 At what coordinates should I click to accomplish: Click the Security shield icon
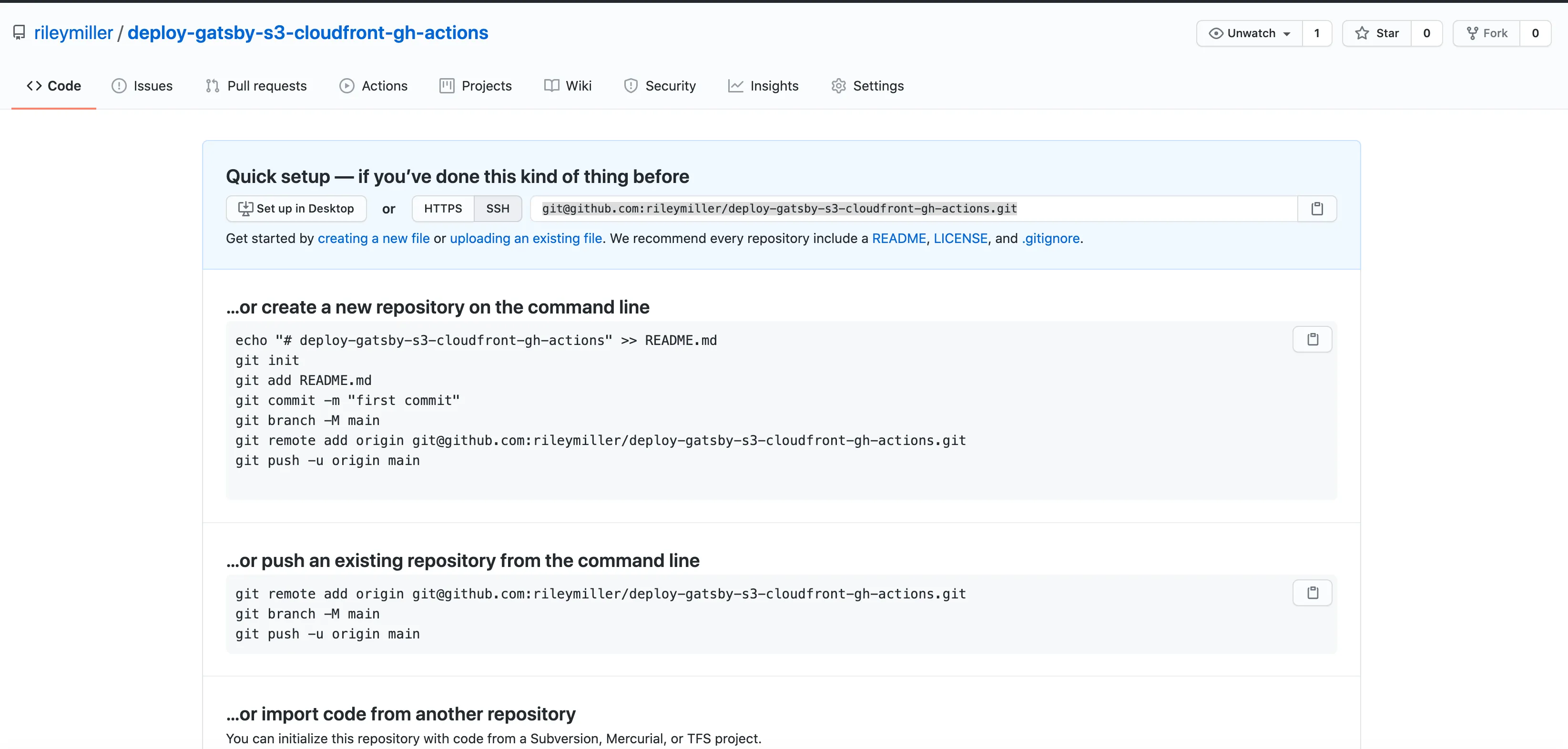[x=631, y=86]
